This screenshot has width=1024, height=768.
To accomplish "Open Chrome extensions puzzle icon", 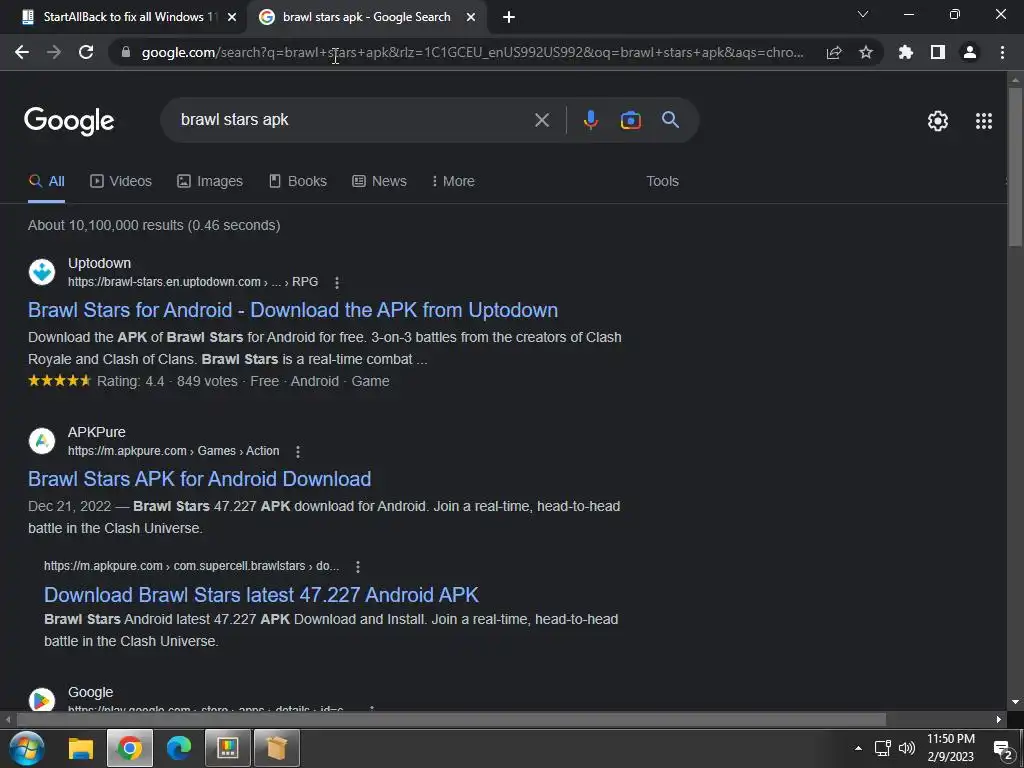I will coord(906,52).
